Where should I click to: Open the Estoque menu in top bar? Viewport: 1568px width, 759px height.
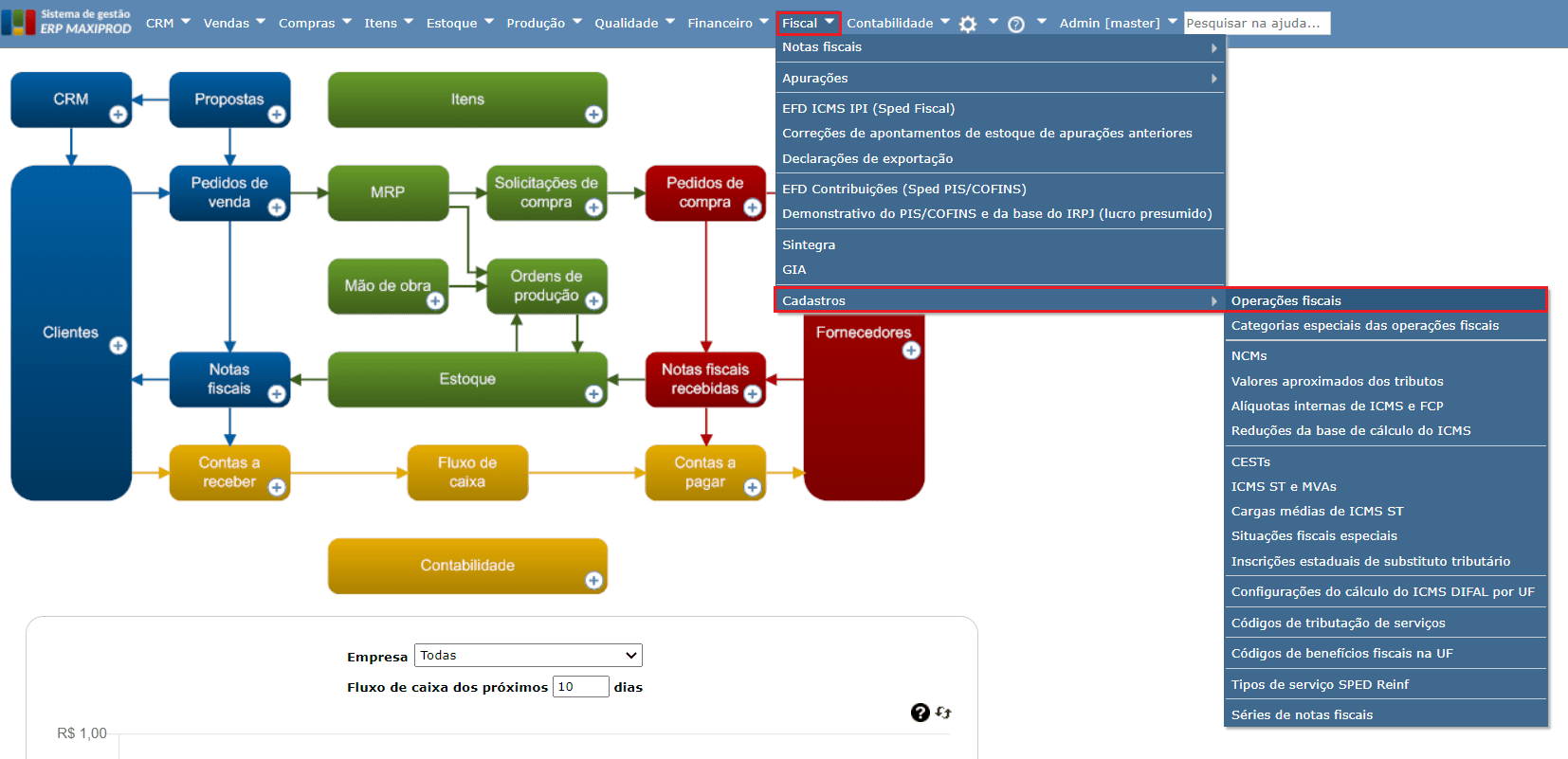coord(460,23)
